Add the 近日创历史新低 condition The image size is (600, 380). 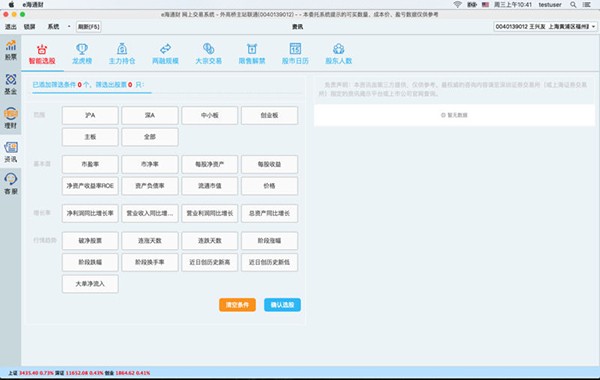[269, 262]
